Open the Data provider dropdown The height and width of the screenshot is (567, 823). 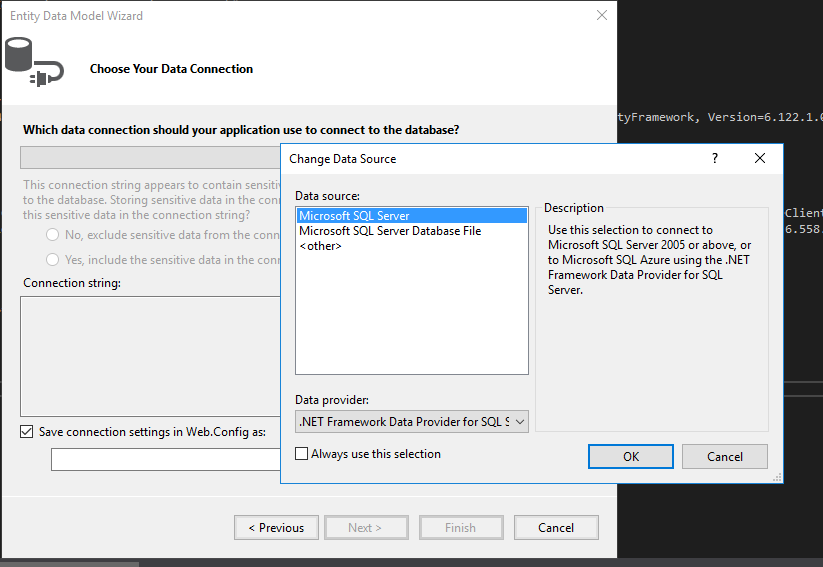(x=412, y=422)
